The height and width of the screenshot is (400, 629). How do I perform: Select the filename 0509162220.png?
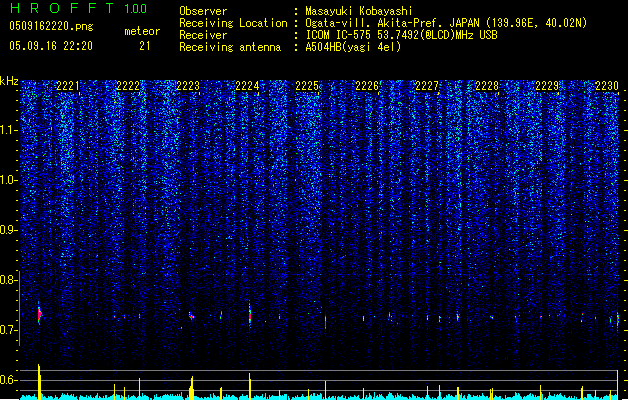(51, 26)
